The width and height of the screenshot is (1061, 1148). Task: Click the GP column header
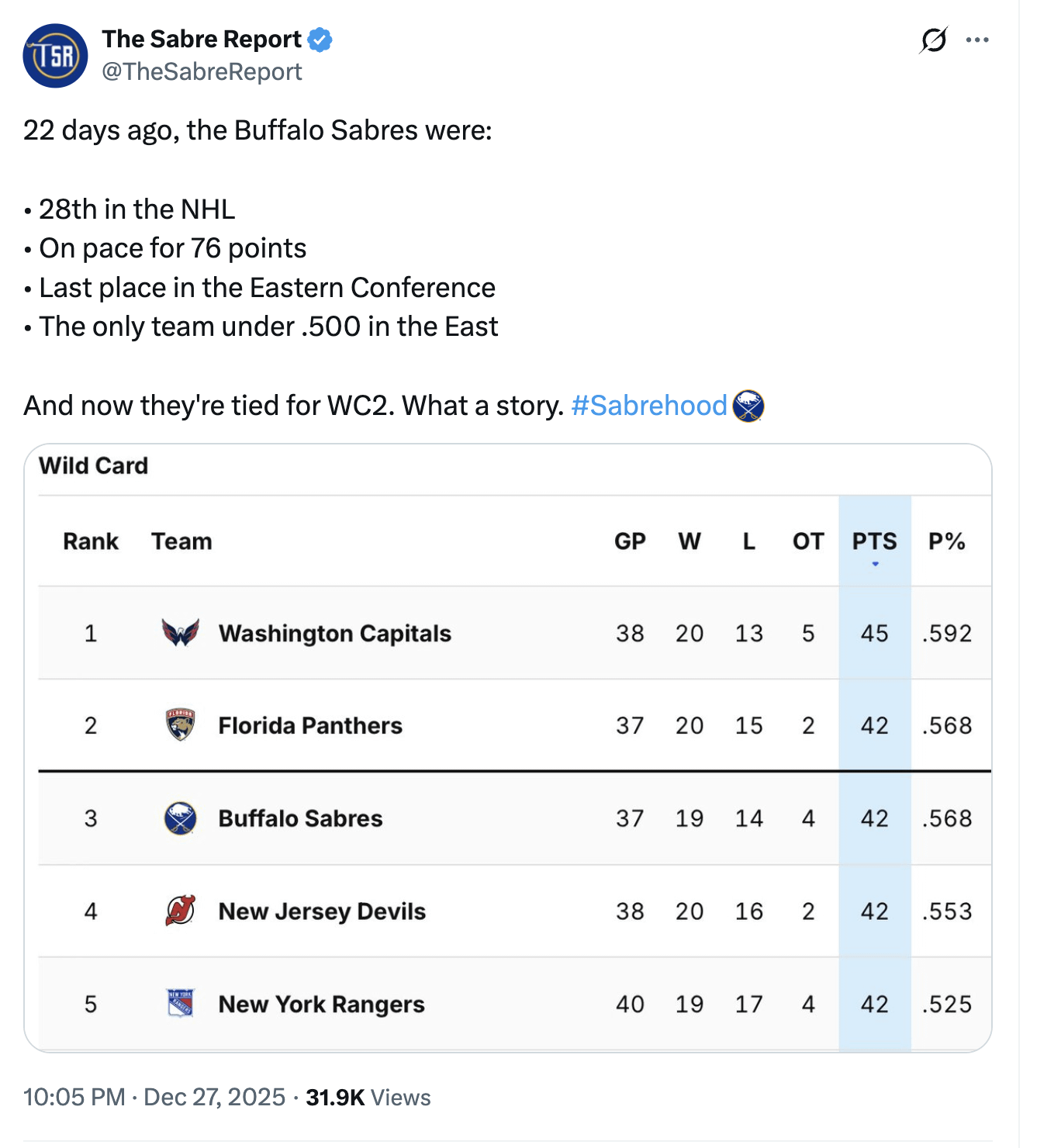(x=630, y=541)
